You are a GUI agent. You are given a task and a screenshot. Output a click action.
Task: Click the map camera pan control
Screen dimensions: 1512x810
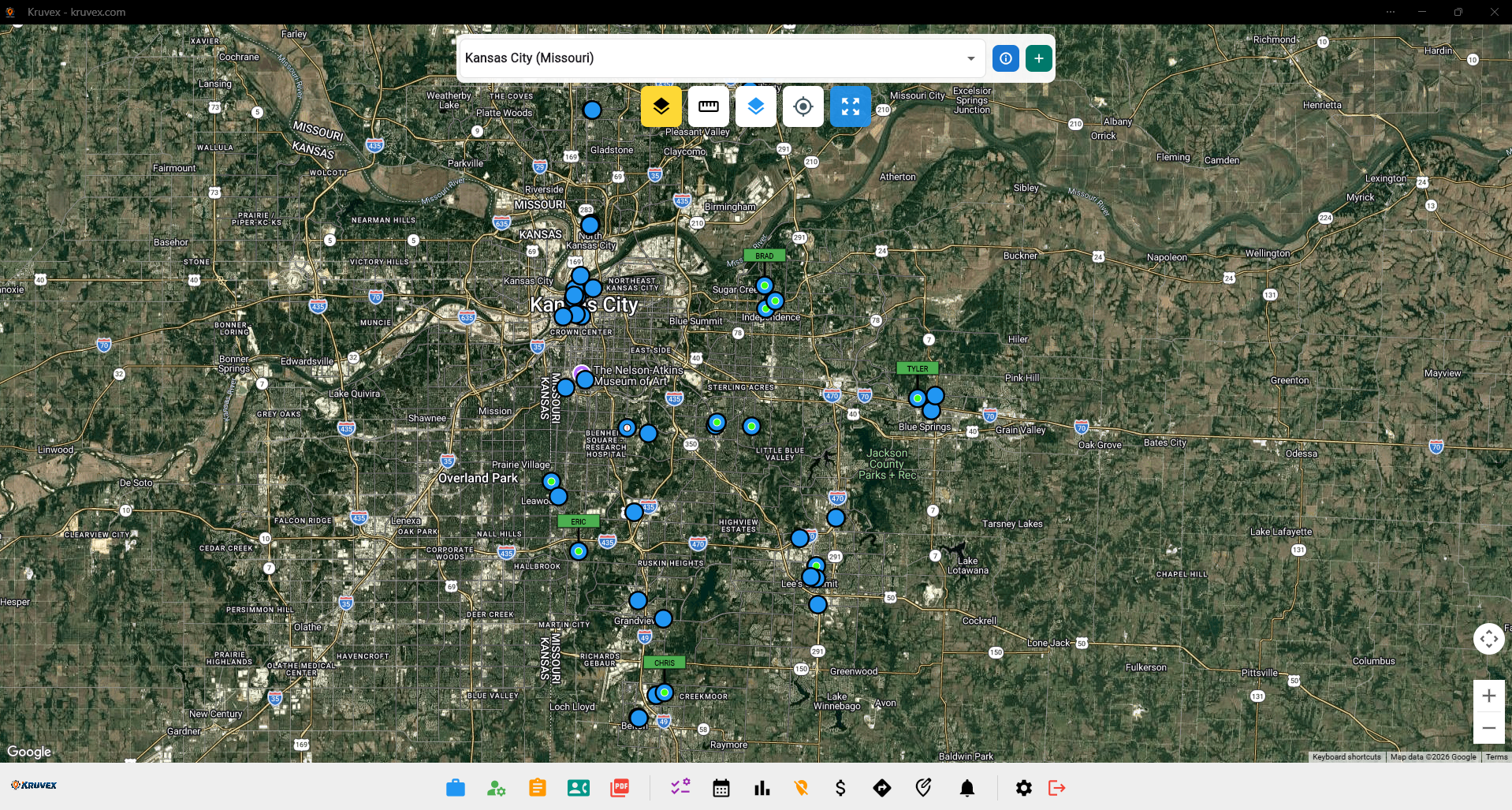click(x=1489, y=639)
